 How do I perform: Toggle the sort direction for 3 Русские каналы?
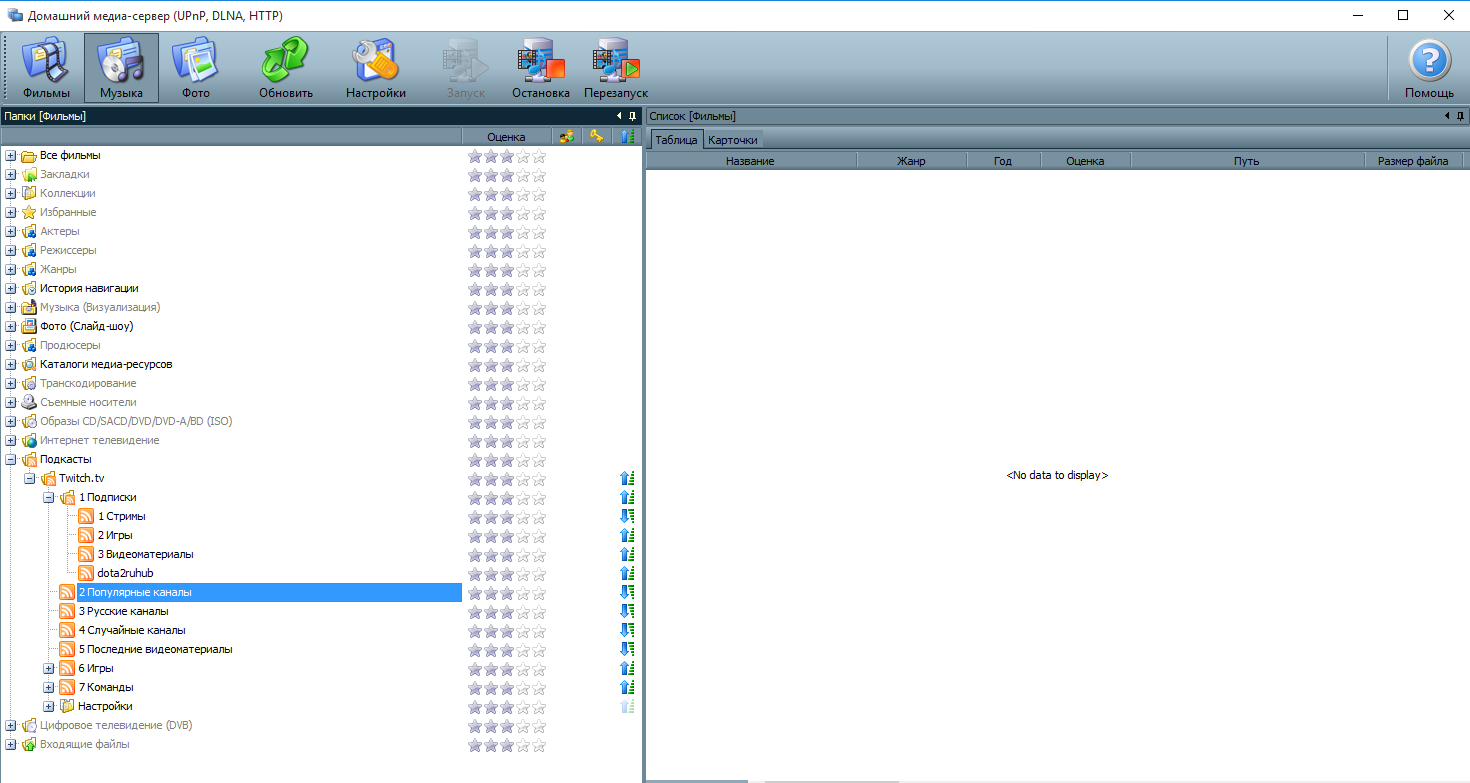(627, 612)
